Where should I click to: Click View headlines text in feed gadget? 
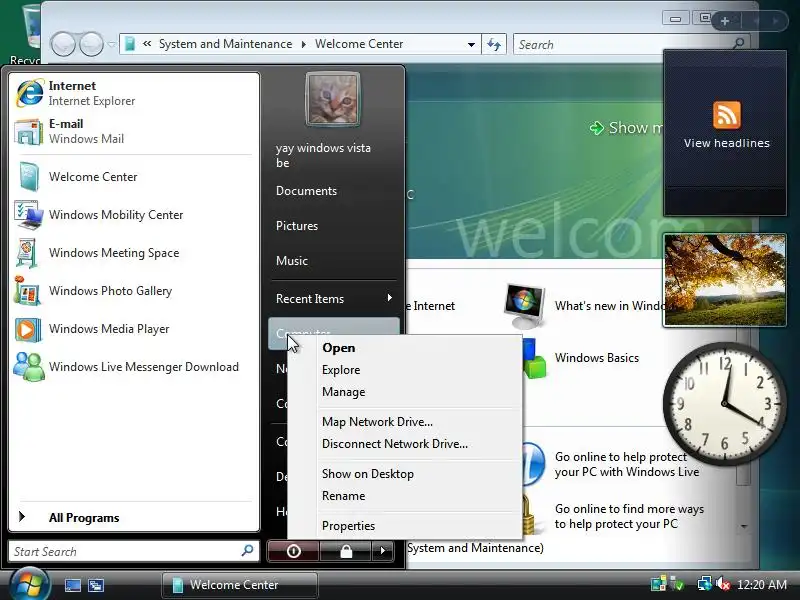click(x=727, y=143)
